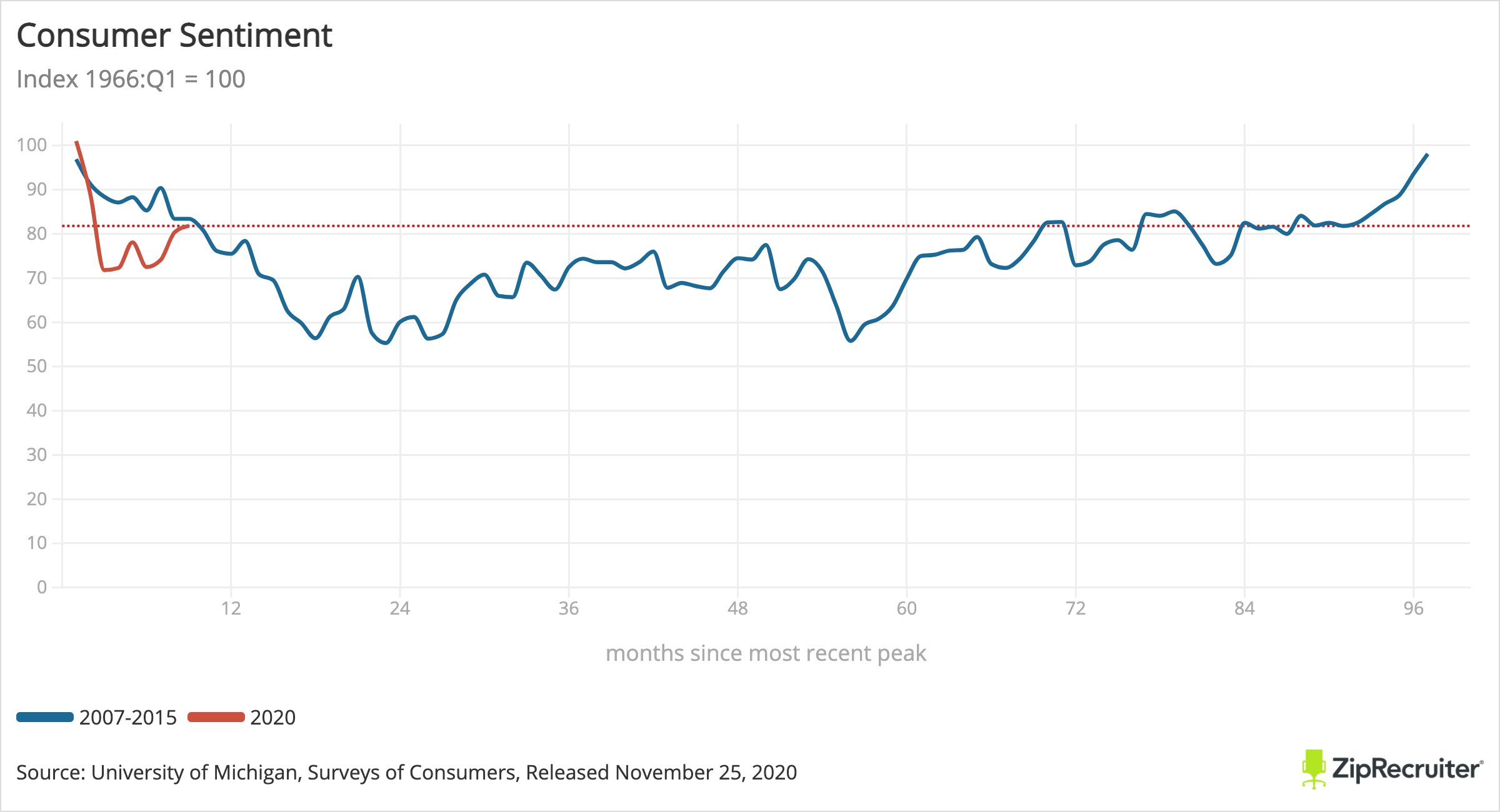The width and height of the screenshot is (1500, 812).
Task: Click the starting peak of the red 2020 line
Action: pos(76,142)
